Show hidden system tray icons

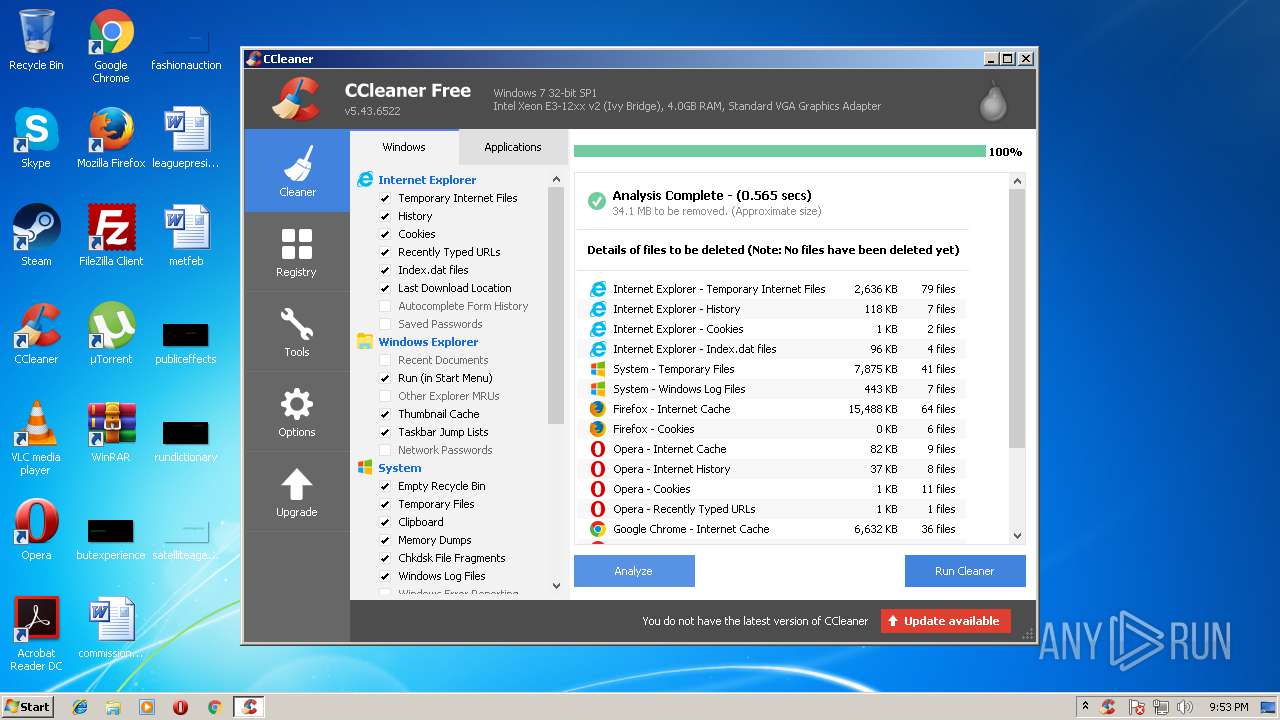(1086, 707)
